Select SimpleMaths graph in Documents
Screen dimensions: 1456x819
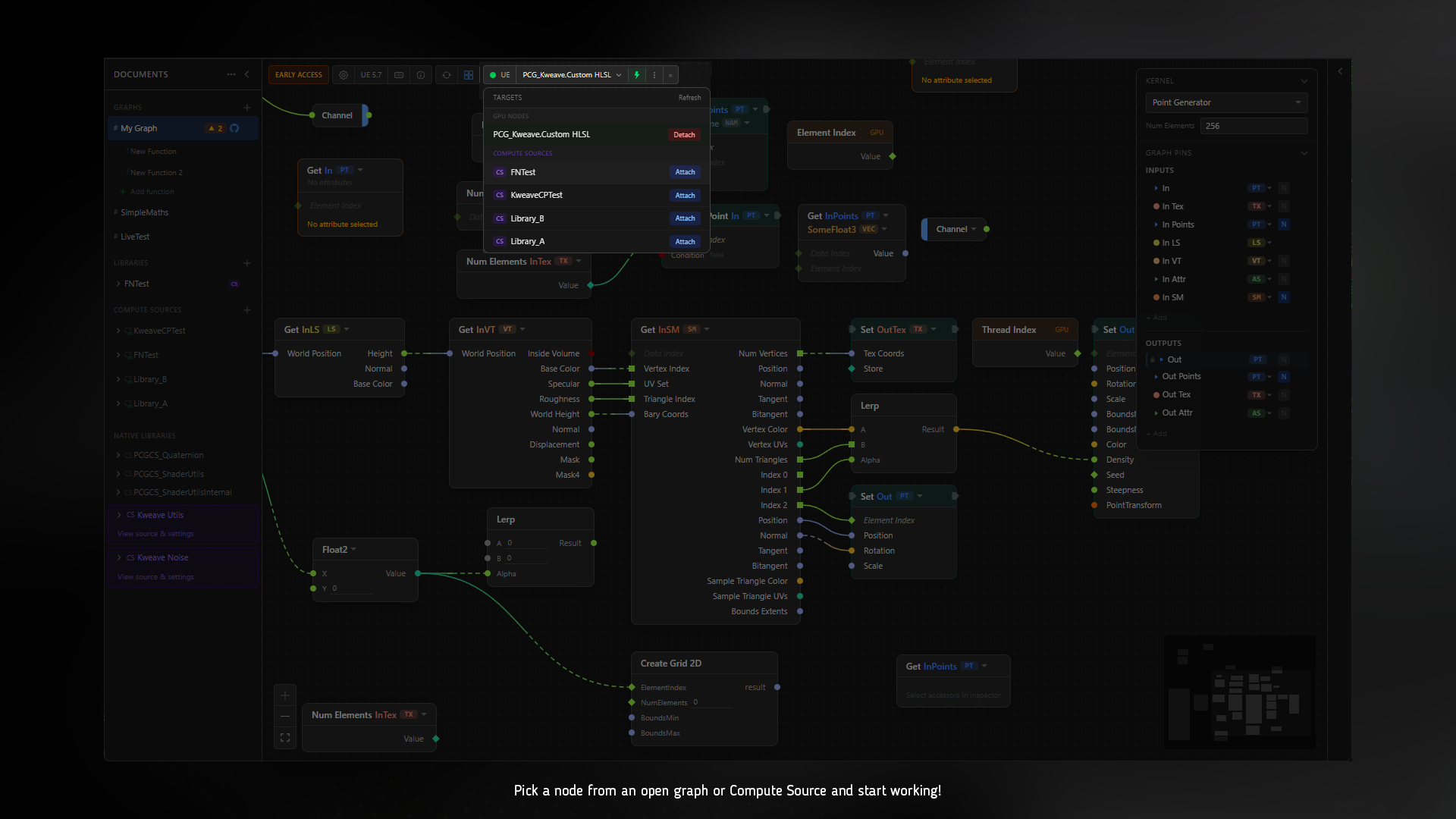coord(144,212)
